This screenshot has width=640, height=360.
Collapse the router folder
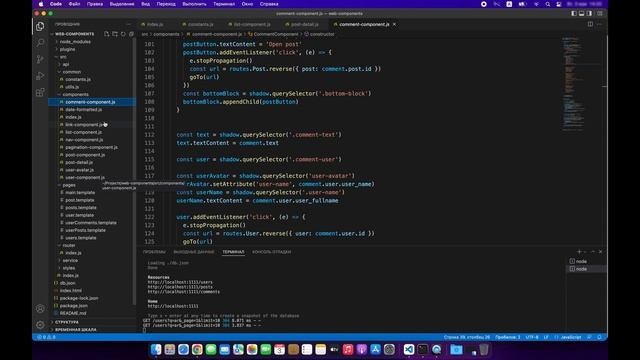point(69,245)
